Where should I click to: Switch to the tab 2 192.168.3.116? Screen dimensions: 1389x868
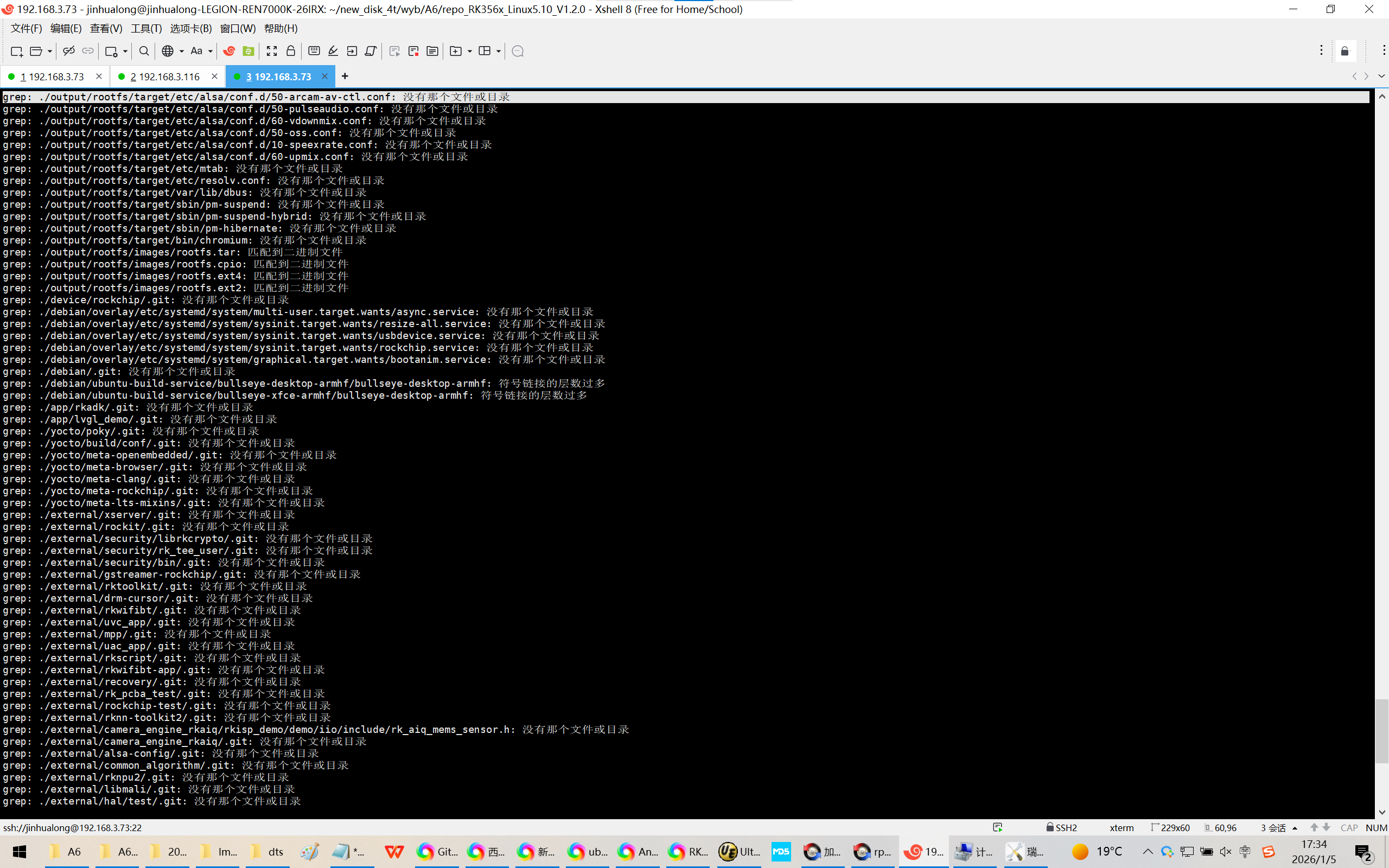(165, 76)
